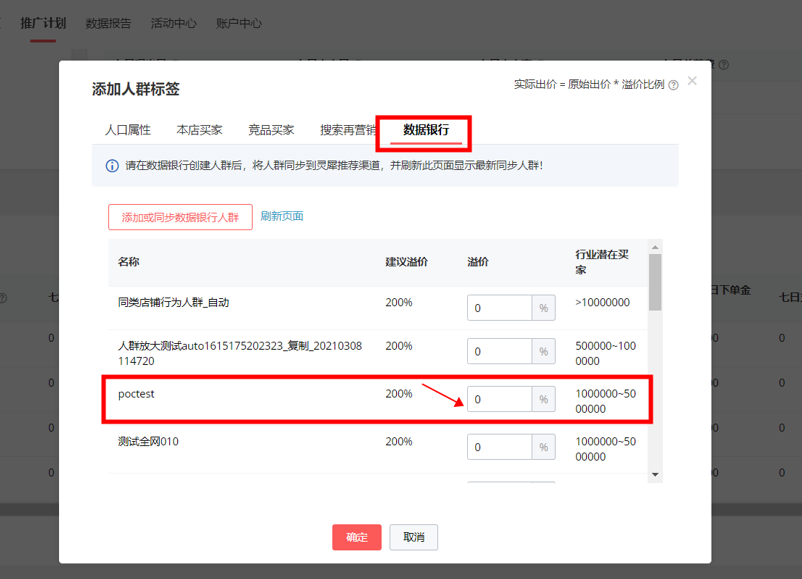Screen dimensions: 802x579
Task: Open 活动中心 in the top navigation
Action: [172, 23]
